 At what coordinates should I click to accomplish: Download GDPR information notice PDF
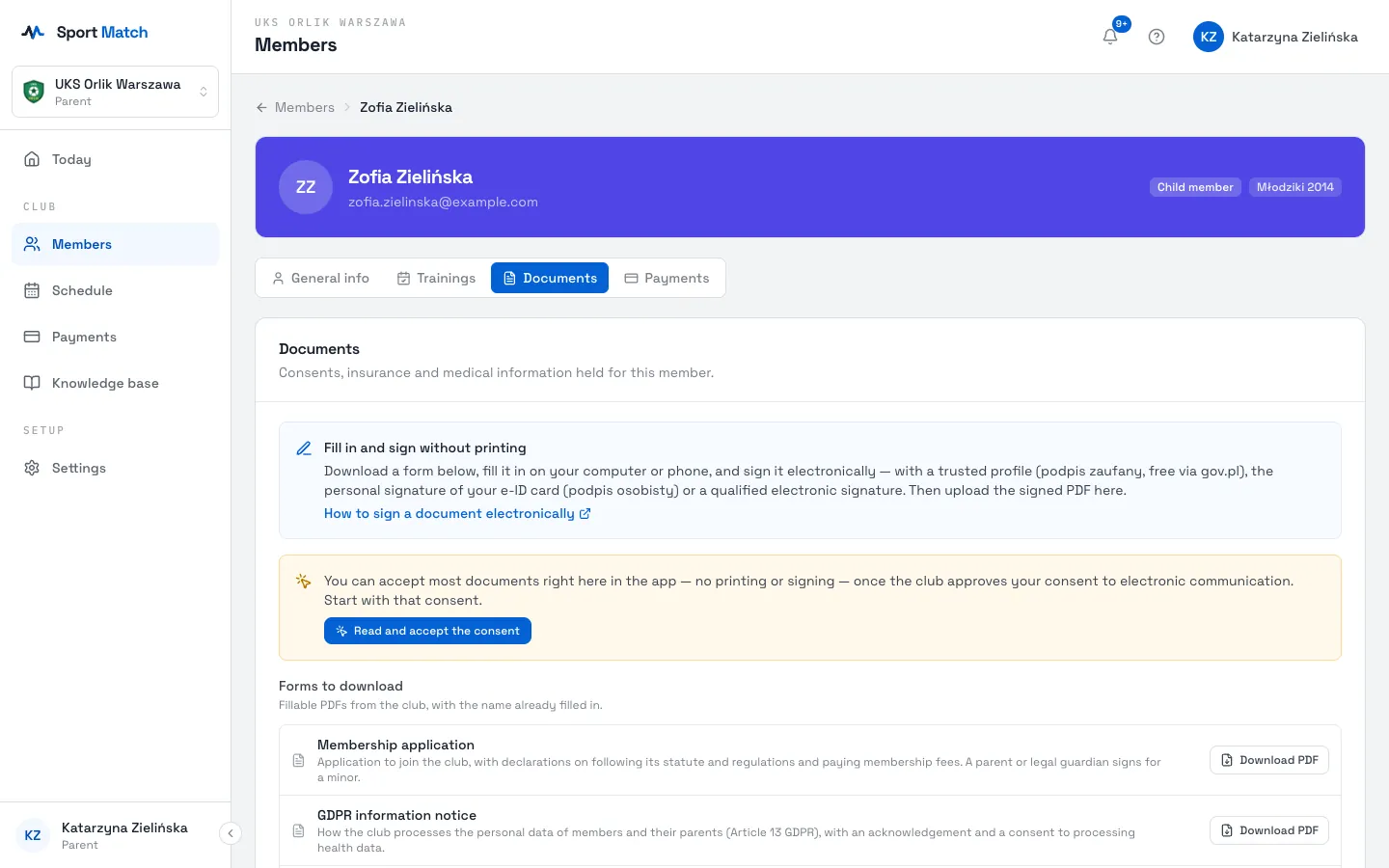click(x=1269, y=830)
